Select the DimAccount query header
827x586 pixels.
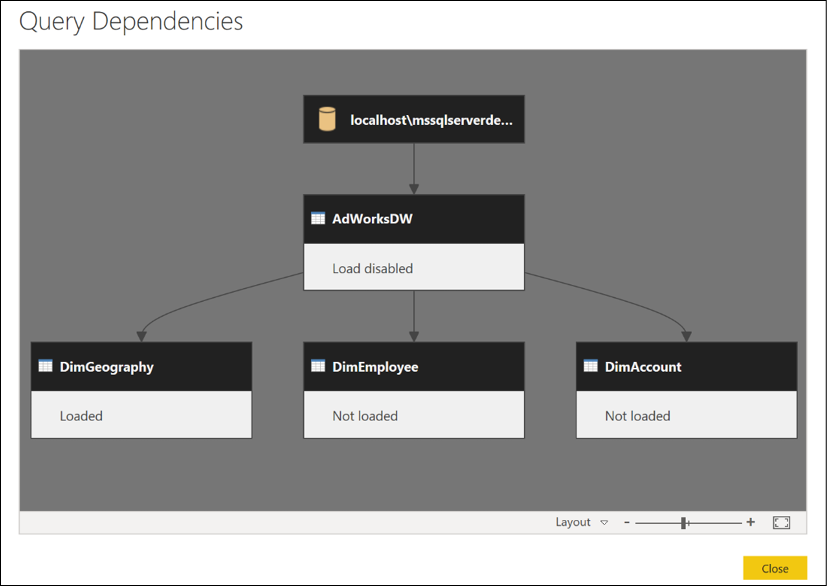pyautogui.click(x=687, y=367)
